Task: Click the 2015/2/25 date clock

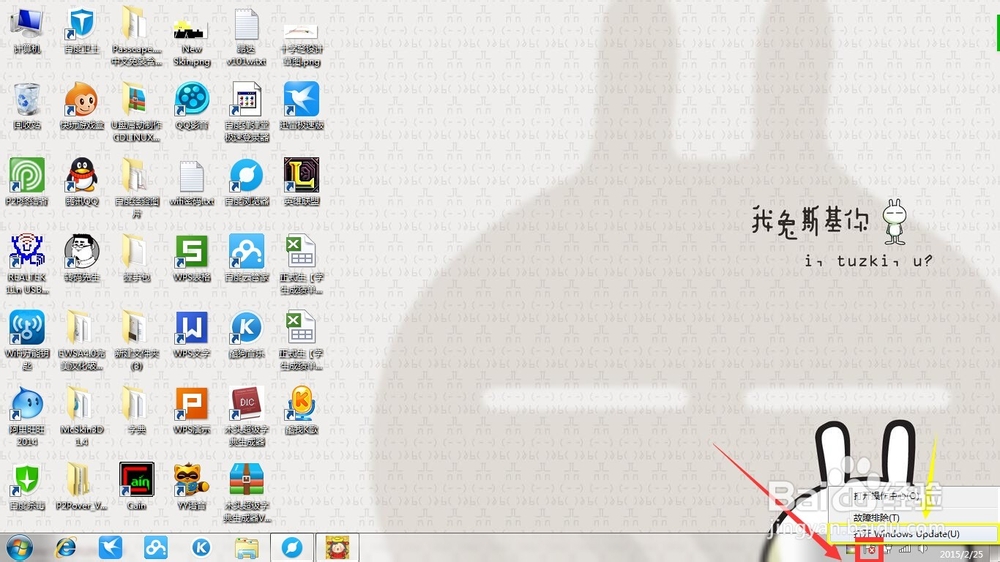Action: [x=961, y=554]
